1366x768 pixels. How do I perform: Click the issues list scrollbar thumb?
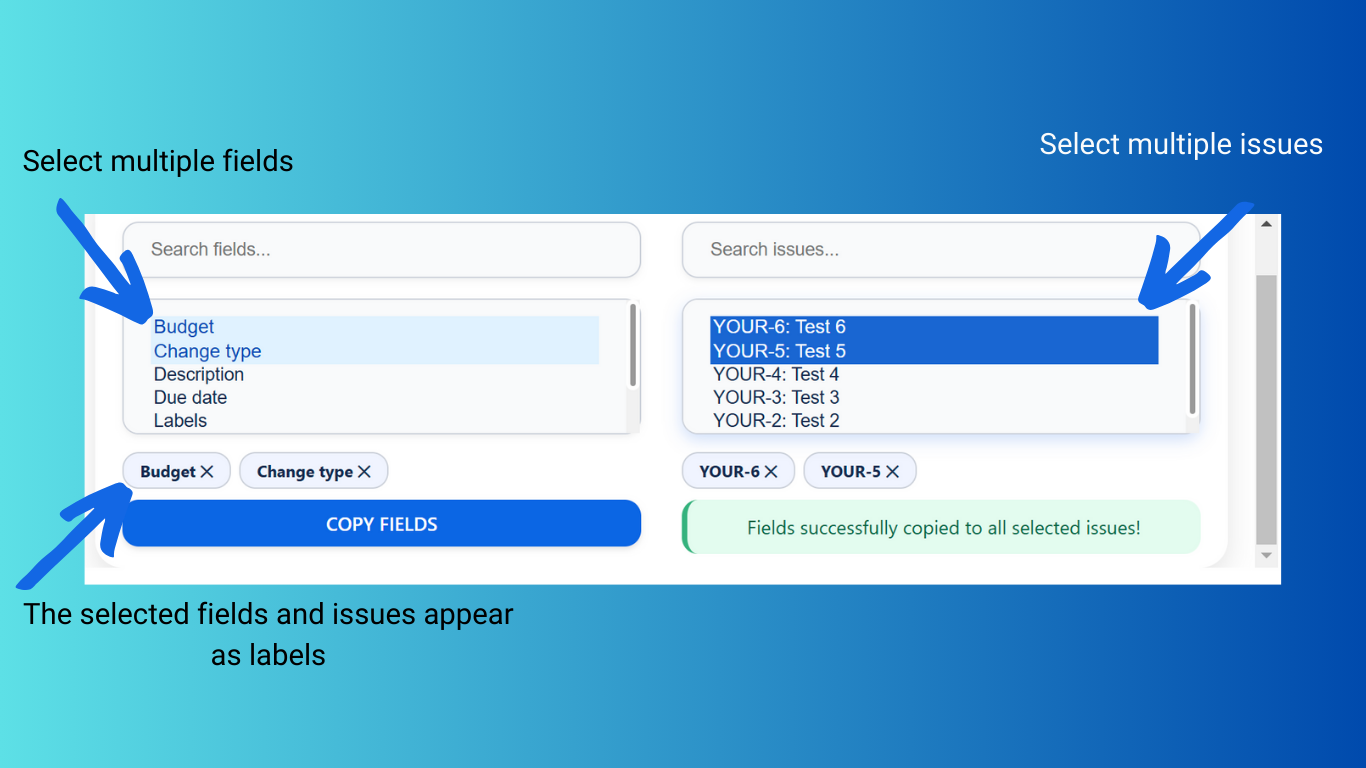click(1192, 358)
